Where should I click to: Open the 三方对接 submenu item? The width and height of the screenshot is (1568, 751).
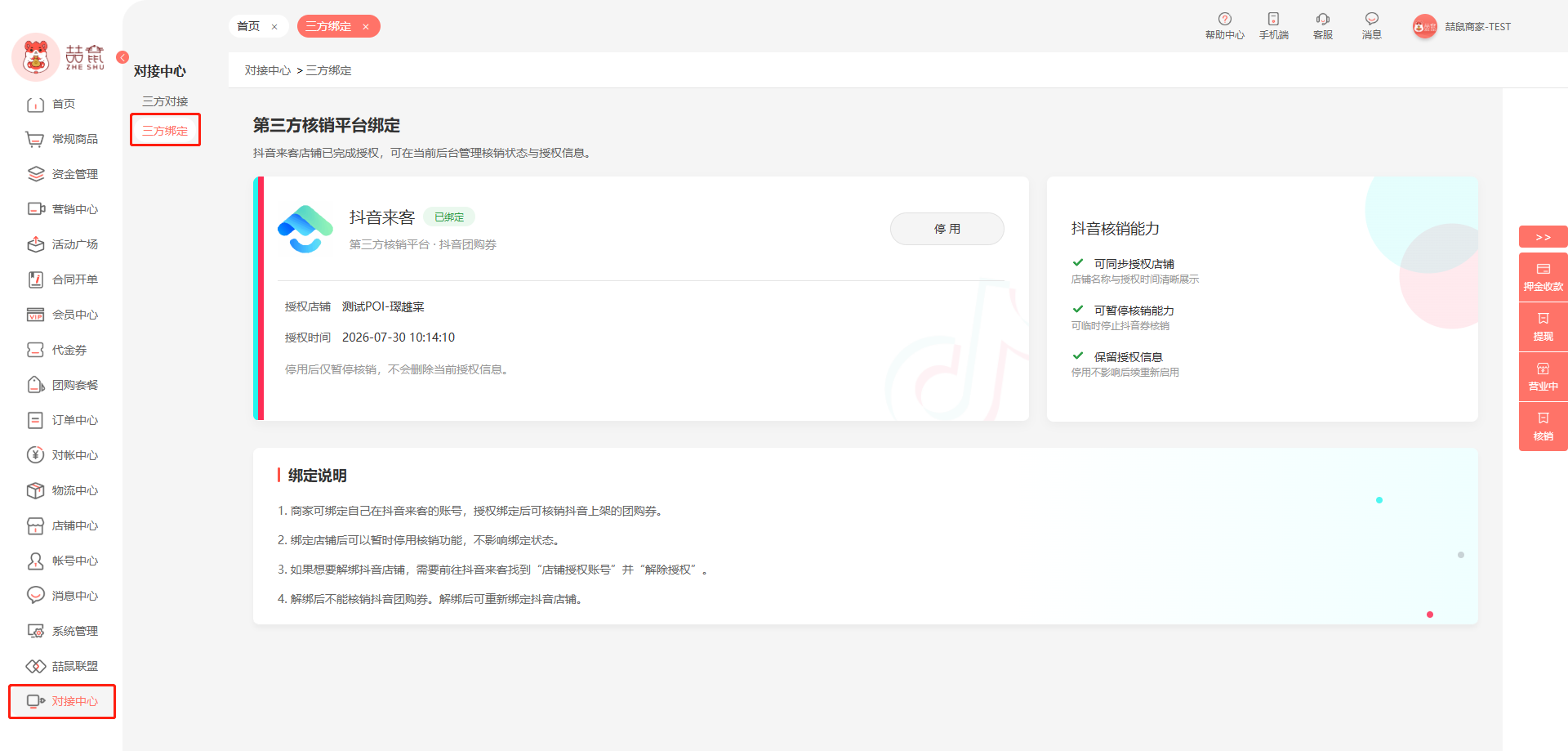pyautogui.click(x=165, y=101)
